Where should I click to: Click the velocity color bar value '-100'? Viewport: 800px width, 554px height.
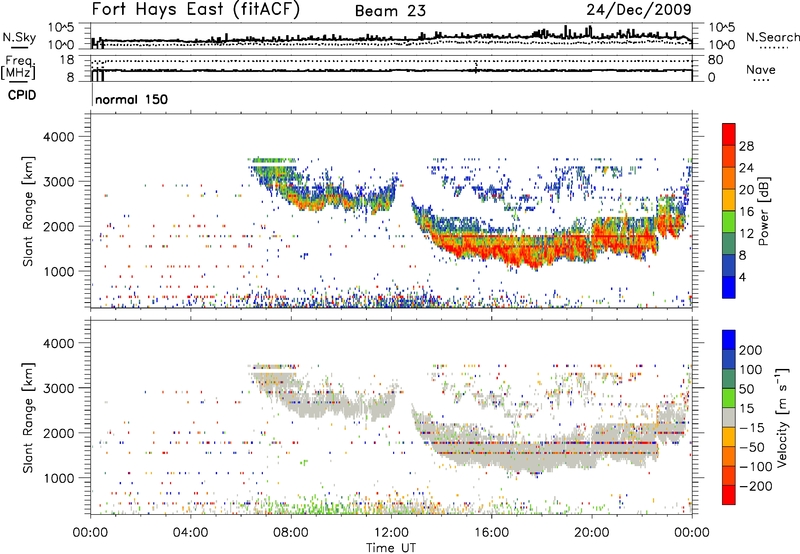[x=756, y=466]
